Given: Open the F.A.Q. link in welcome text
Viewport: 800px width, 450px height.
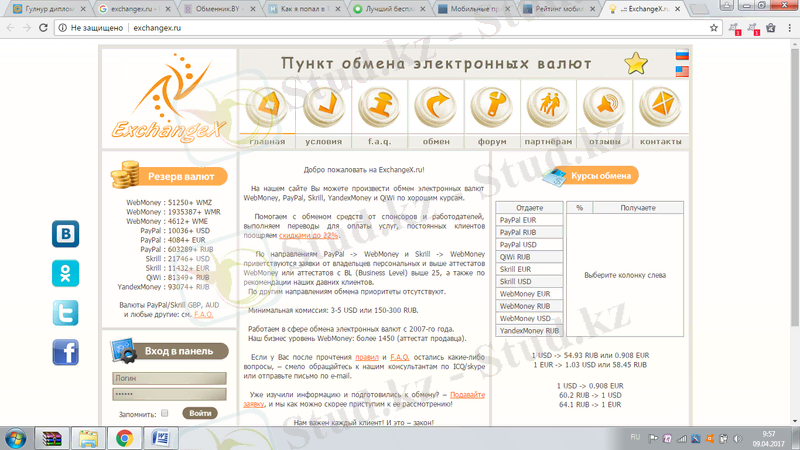Looking at the screenshot, I should tap(399, 357).
